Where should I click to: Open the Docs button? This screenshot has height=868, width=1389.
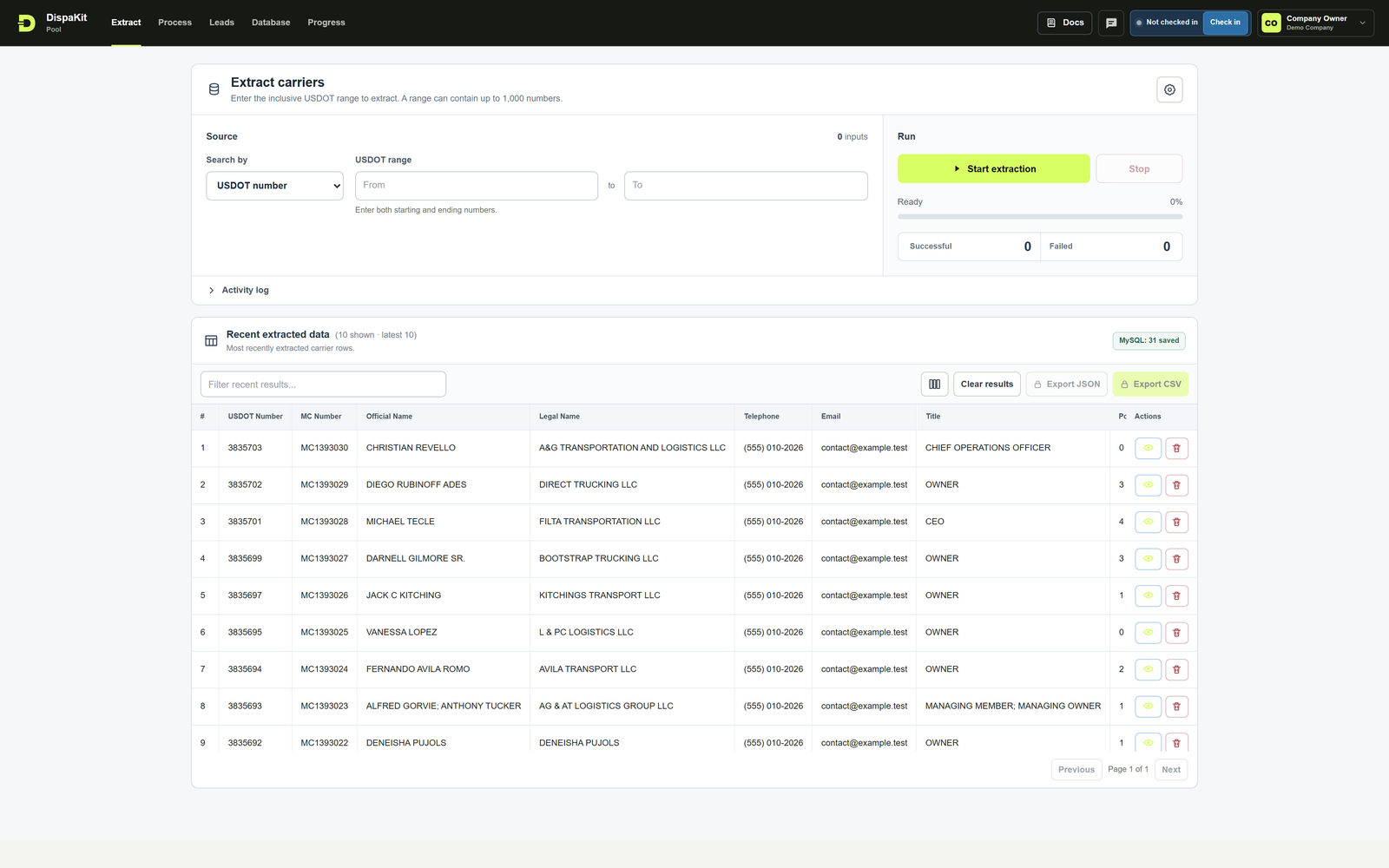coord(1064,23)
